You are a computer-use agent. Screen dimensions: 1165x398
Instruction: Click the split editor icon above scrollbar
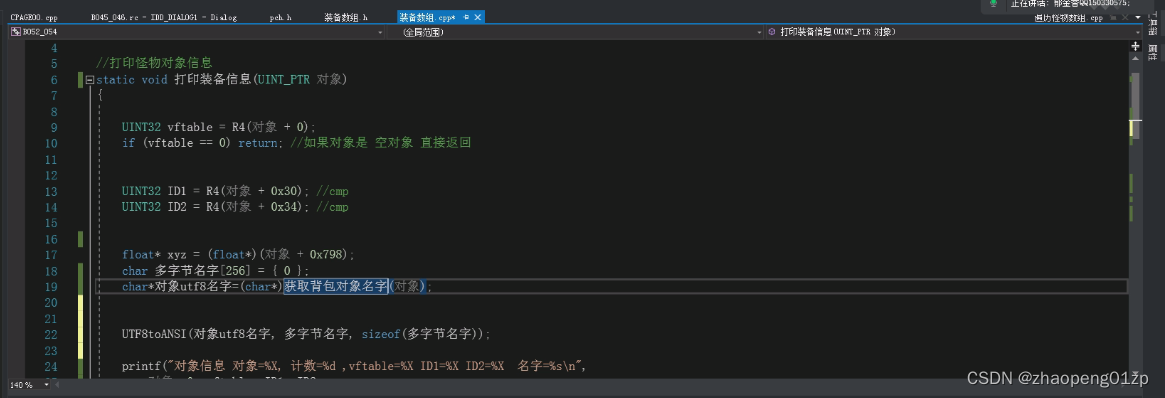click(x=1135, y=46)
